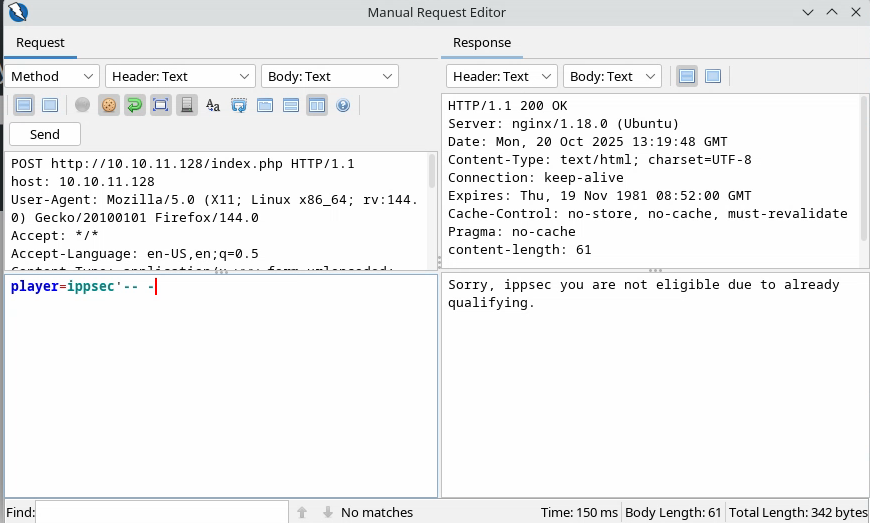Open the response Body: Text dropdown
Viewport: 870px width, 523px height.
612,76
